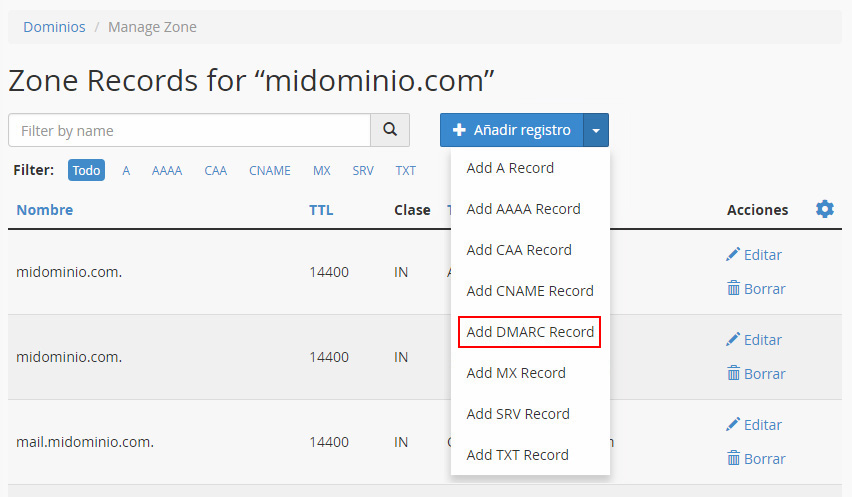Filter records by AAAA type
Image resolution: width=852 pixels, height=497 pixels.
pos(167,171)
